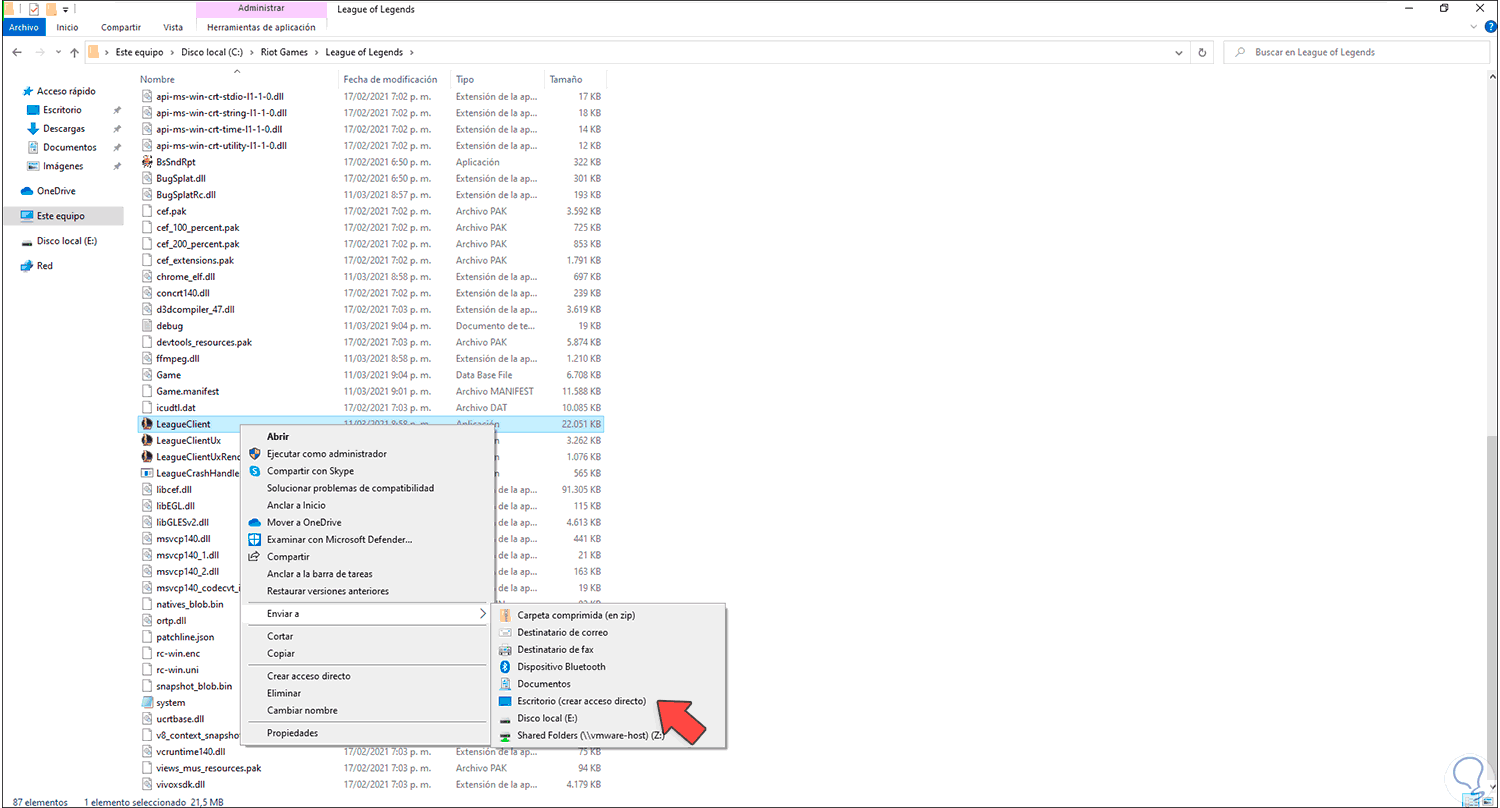Open Propiedades from the context menu
Screen dimensions: 1500x808
coord(292,733)
